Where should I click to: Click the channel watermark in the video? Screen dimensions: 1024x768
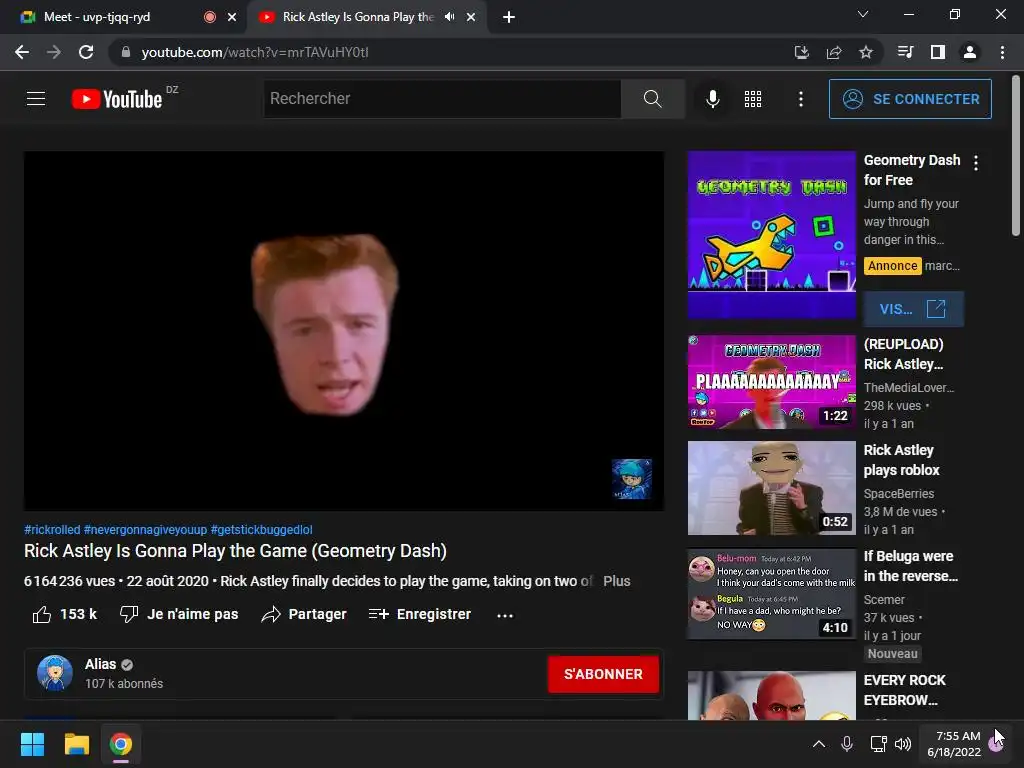pyautogui.click(x=632, y=479)
